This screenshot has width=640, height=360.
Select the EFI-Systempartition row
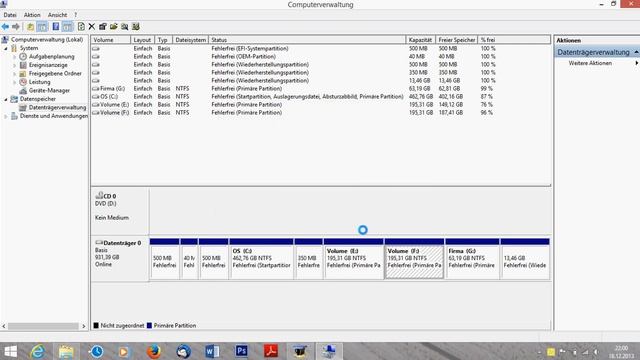(x=320, y=49)
